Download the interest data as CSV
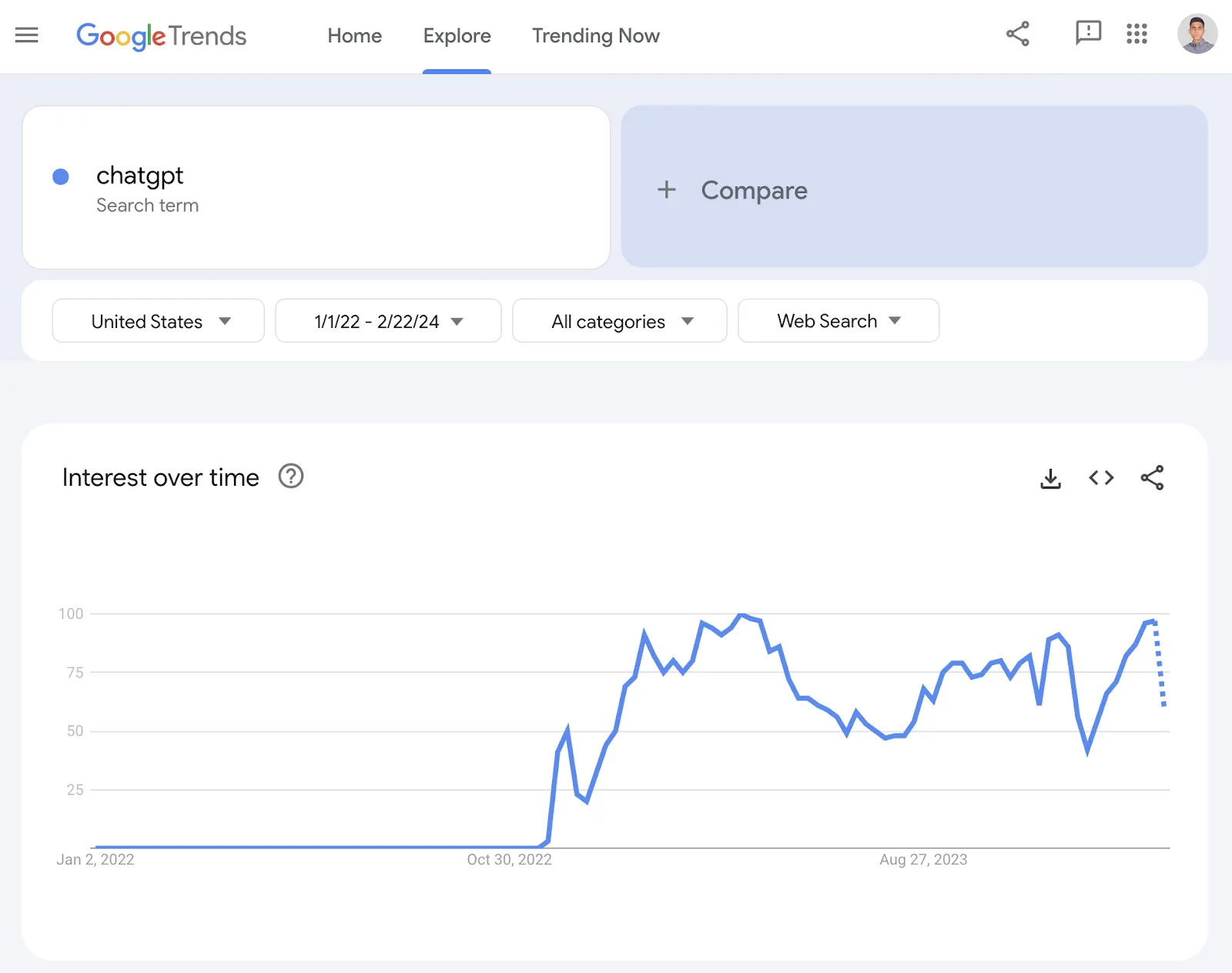This screenshot has width=1232, height=973. 1050,478
